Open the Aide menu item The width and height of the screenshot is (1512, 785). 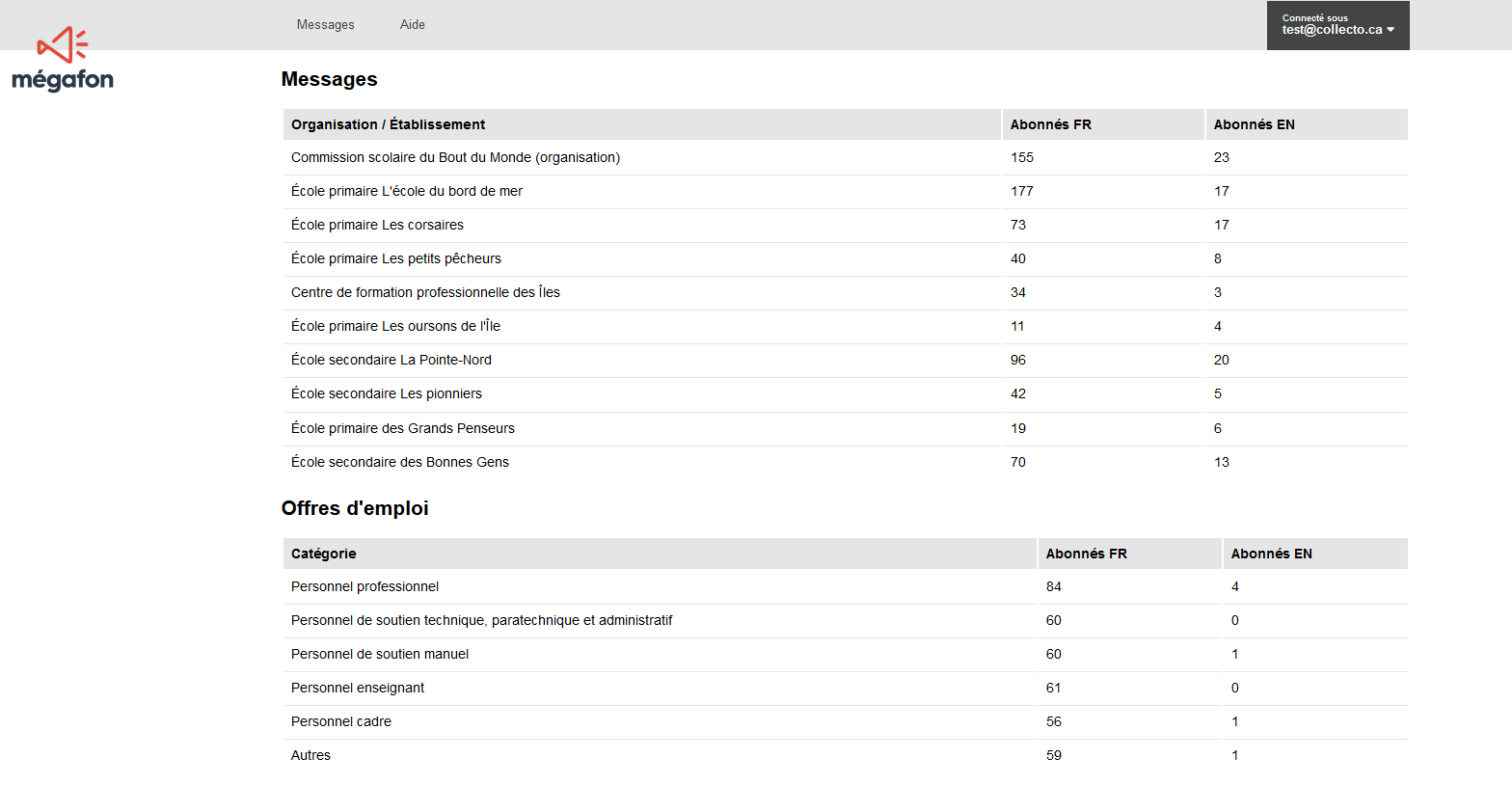click(x=413, y=25)
